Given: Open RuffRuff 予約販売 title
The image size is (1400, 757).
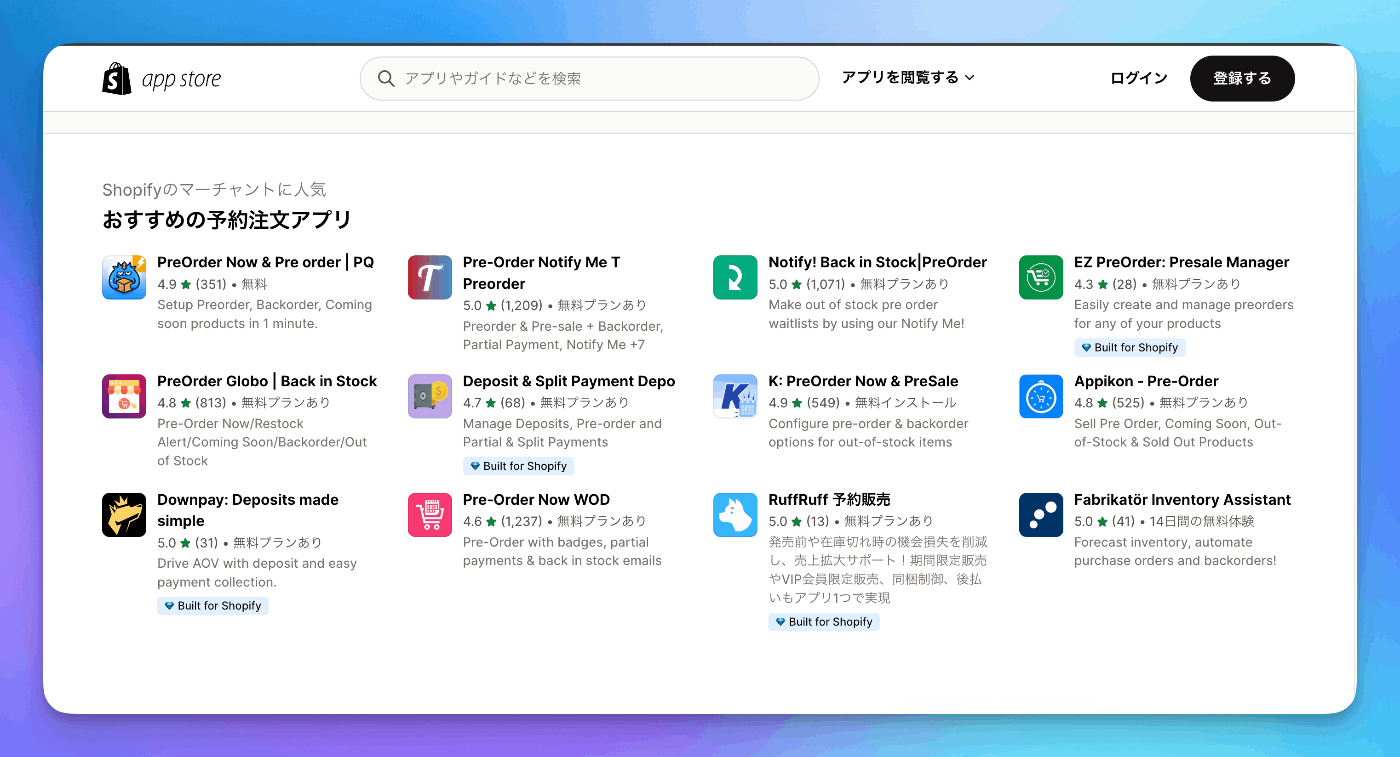Looking at the screenshot, I should tap(829, 500).
